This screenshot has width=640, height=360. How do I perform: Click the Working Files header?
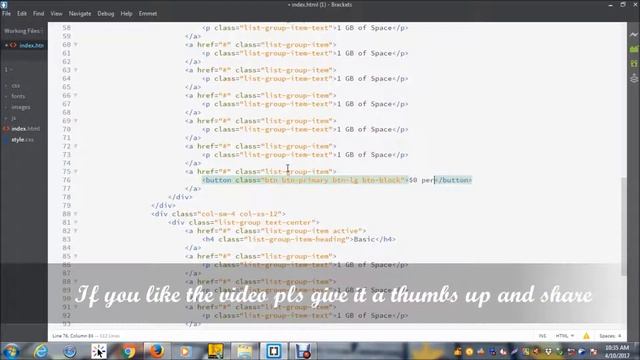point(23,31)
